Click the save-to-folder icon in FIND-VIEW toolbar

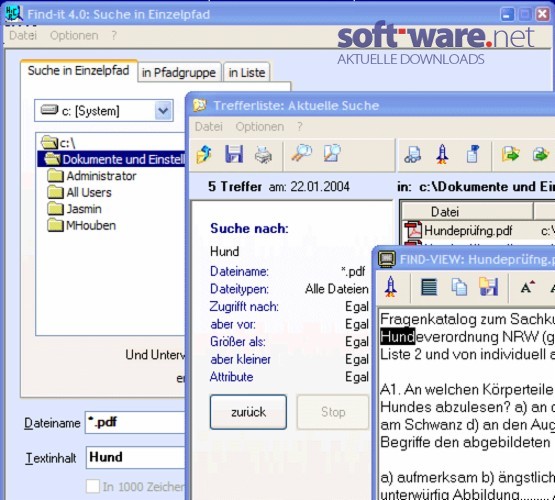click(489, 287)
